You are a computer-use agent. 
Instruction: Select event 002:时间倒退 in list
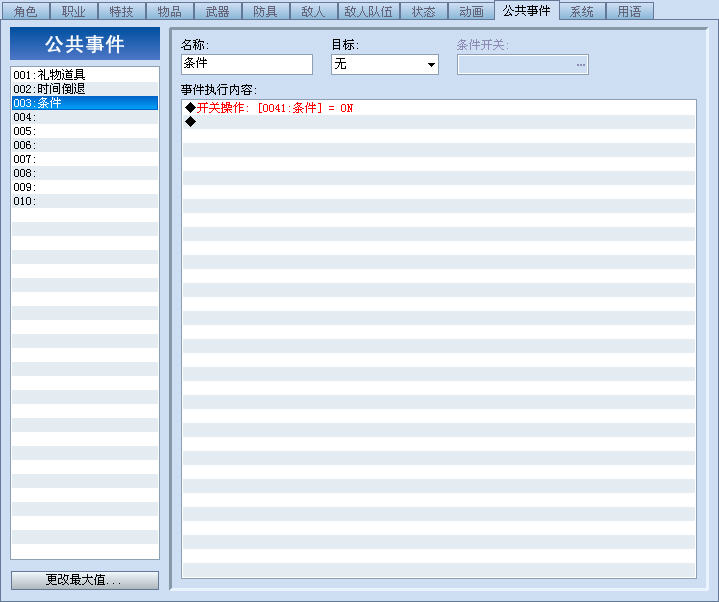(85, 89)
